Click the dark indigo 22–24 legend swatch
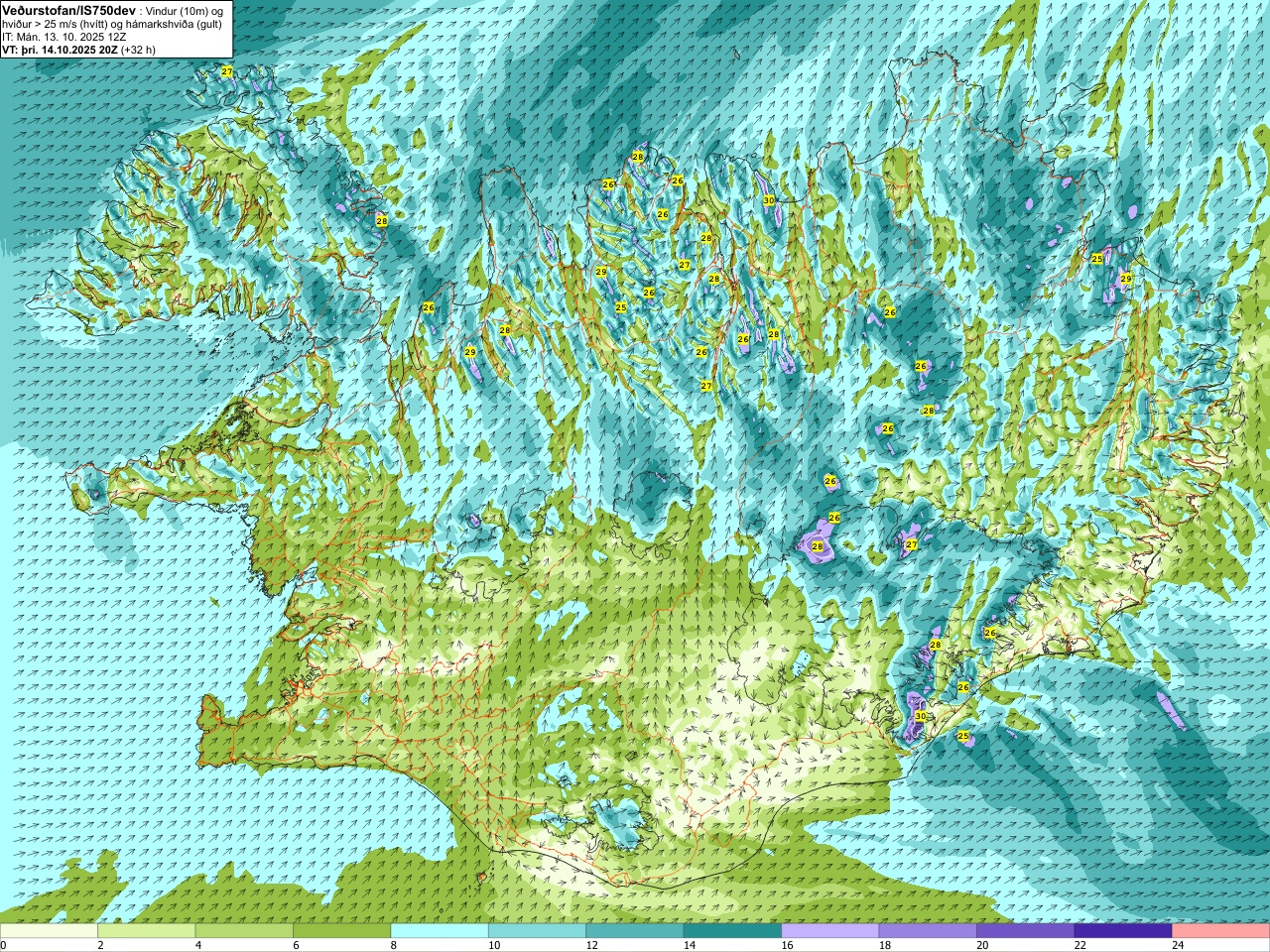This screenshot has height=952, width=1270. click(x=1123, y=931)
